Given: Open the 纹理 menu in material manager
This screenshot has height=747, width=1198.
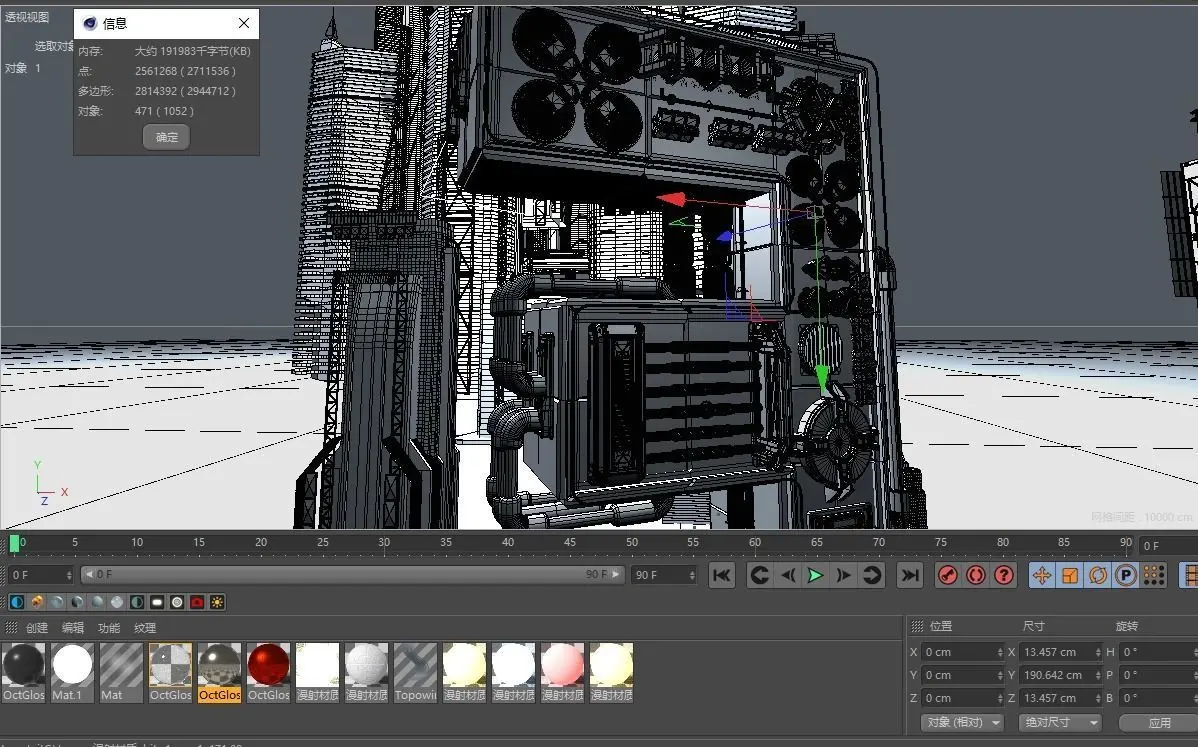Looking at the screenshot, I should point(144,628).
